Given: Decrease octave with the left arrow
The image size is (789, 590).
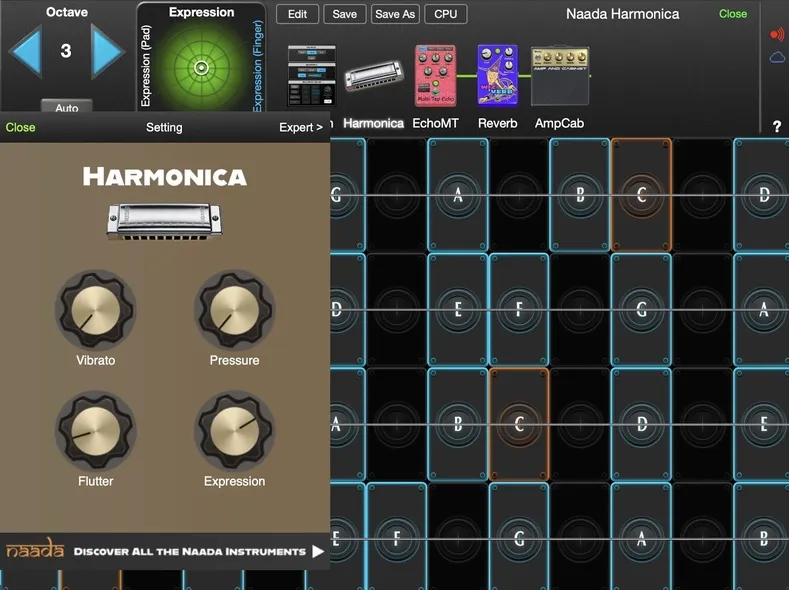Looking at the screenshot, I should point(25,51).
